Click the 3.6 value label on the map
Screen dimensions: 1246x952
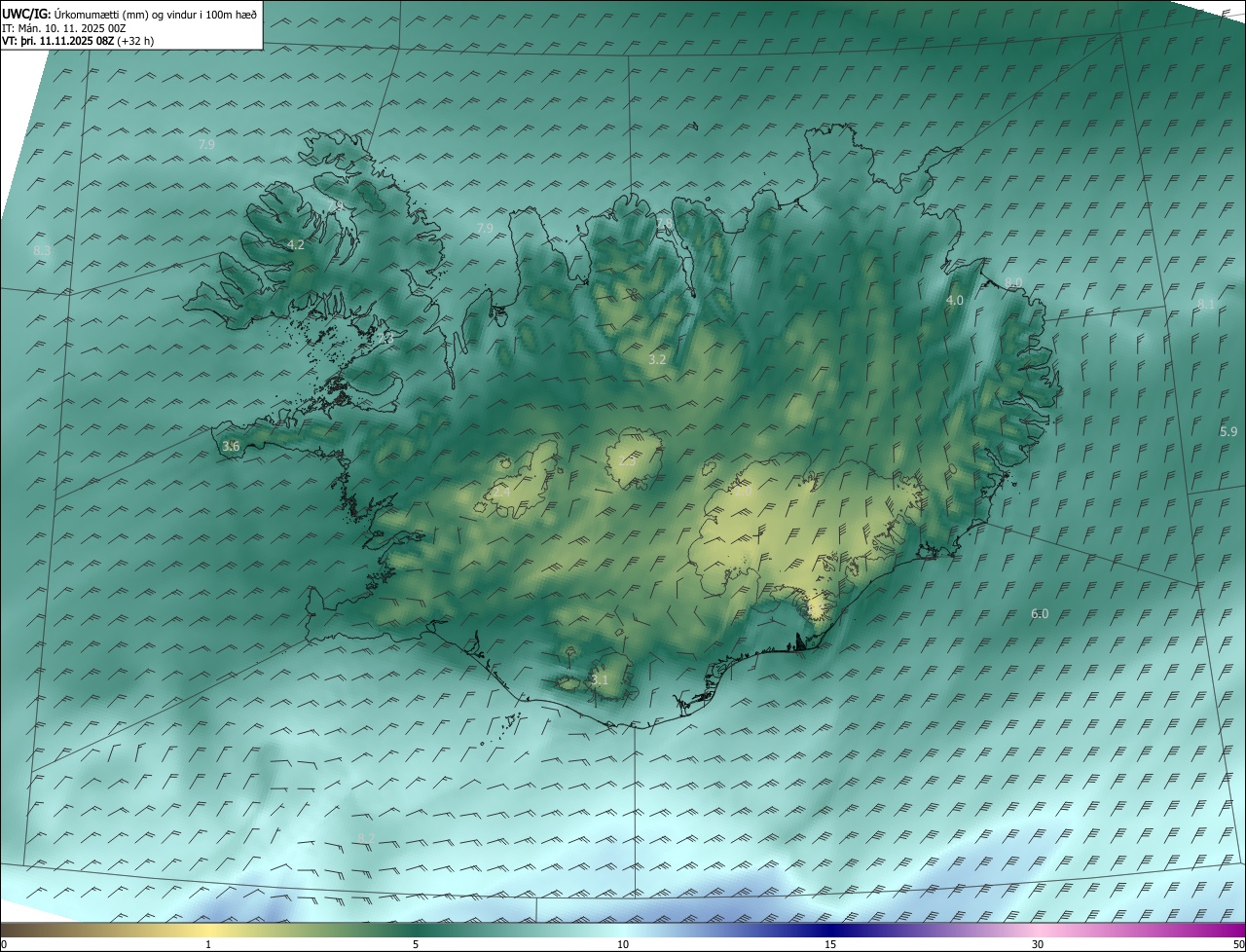point(231,447)
